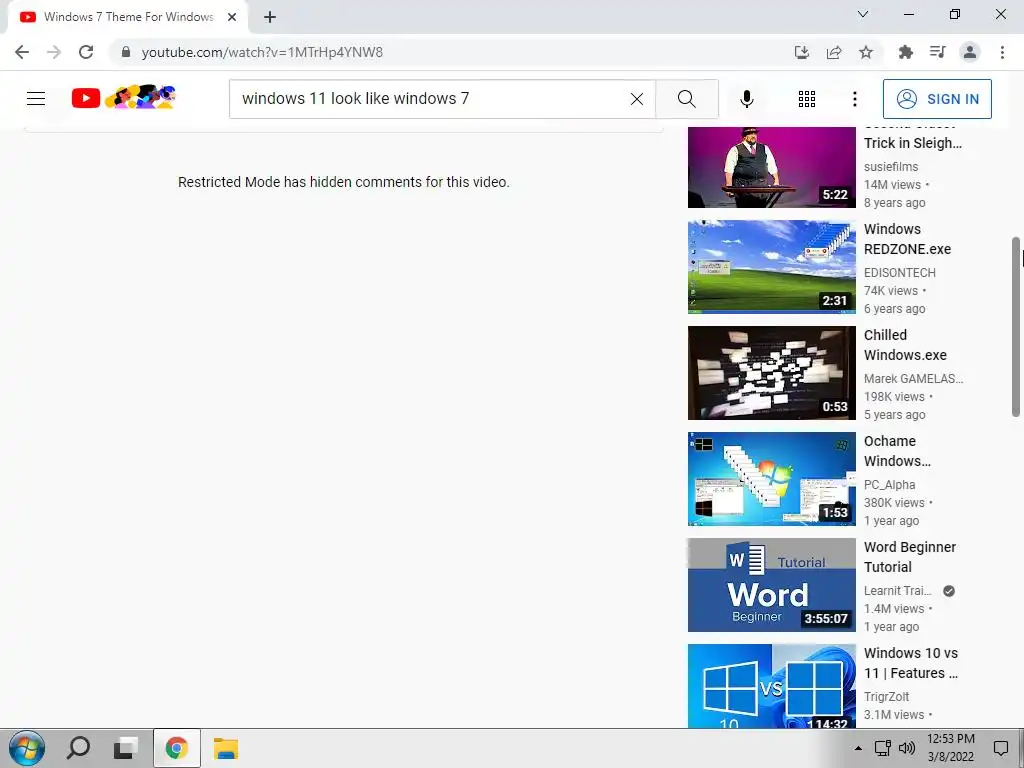Open tab search chevron
The width and height of the screenshot is (1024, 768).
point(863,14)
